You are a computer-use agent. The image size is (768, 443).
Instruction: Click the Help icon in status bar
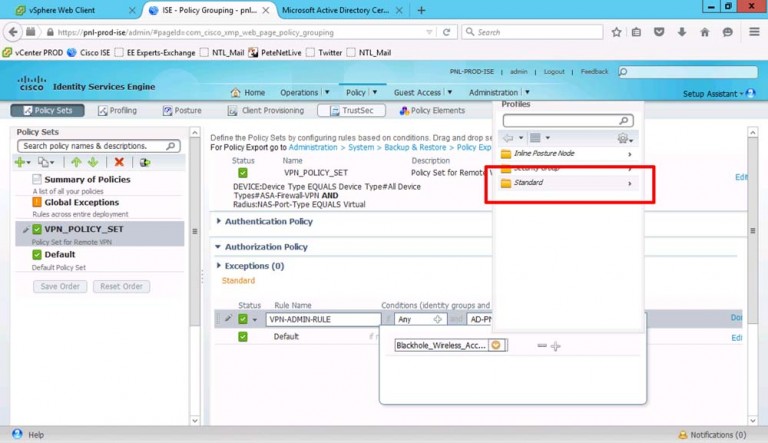[x=17, y=434]
